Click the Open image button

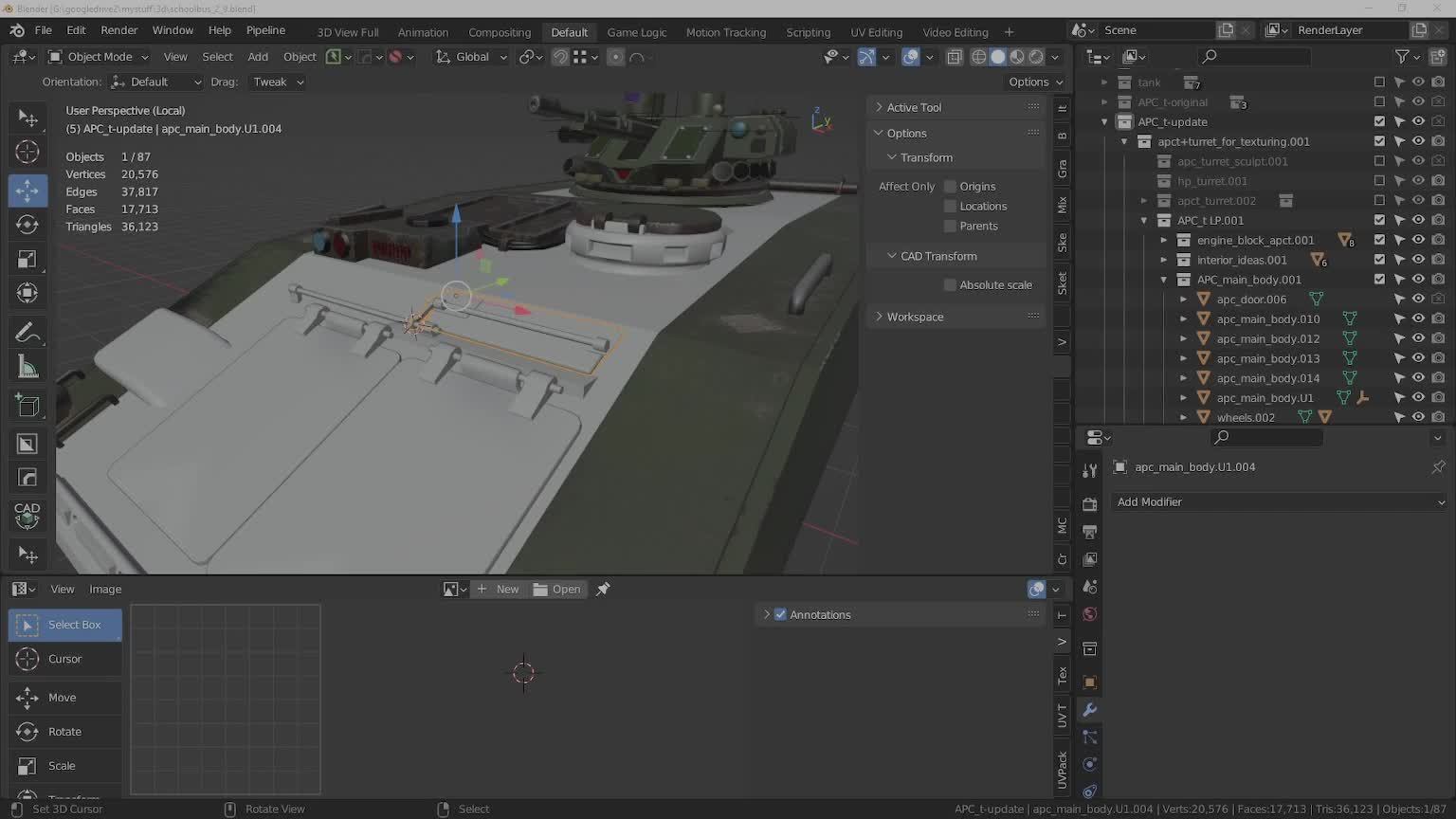tap(557, 590)
